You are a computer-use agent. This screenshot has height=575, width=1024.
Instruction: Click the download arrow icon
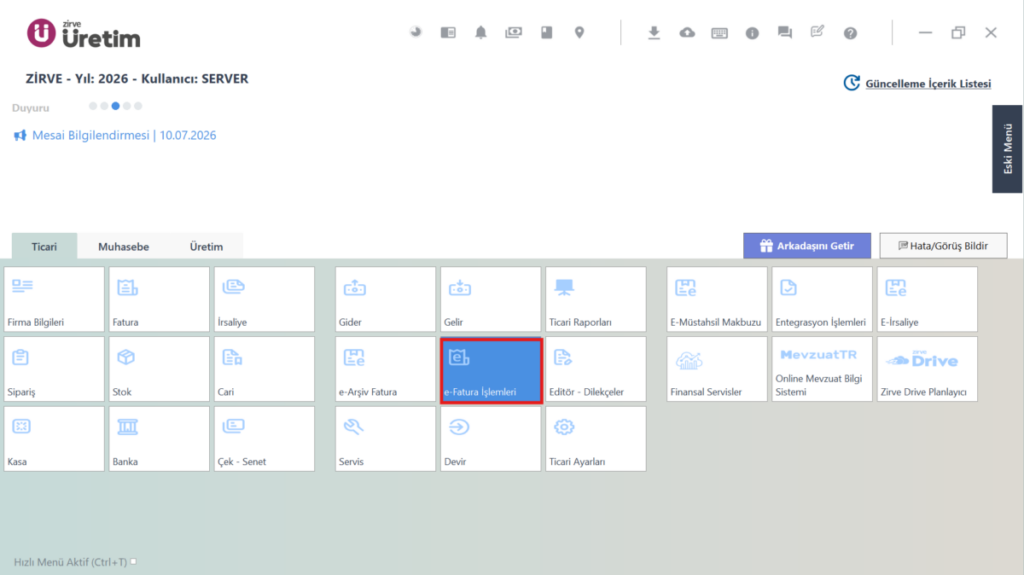(654, 33)
